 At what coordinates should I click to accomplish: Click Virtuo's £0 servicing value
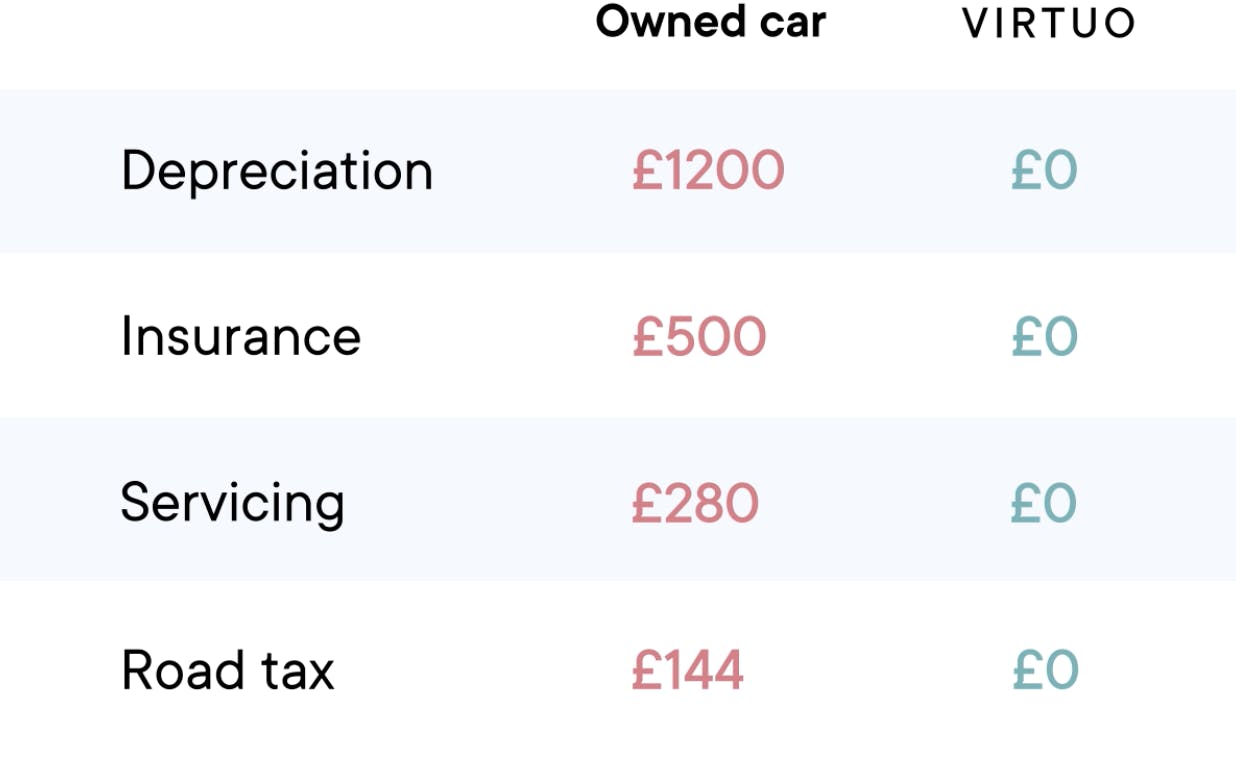[x=1044, y=503]
